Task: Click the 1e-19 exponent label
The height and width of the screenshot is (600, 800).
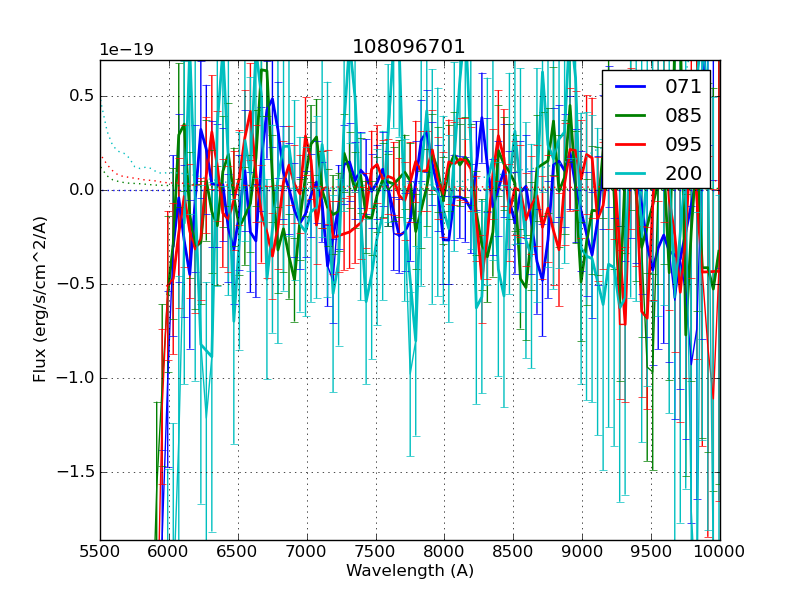Action: click(126, 49)
